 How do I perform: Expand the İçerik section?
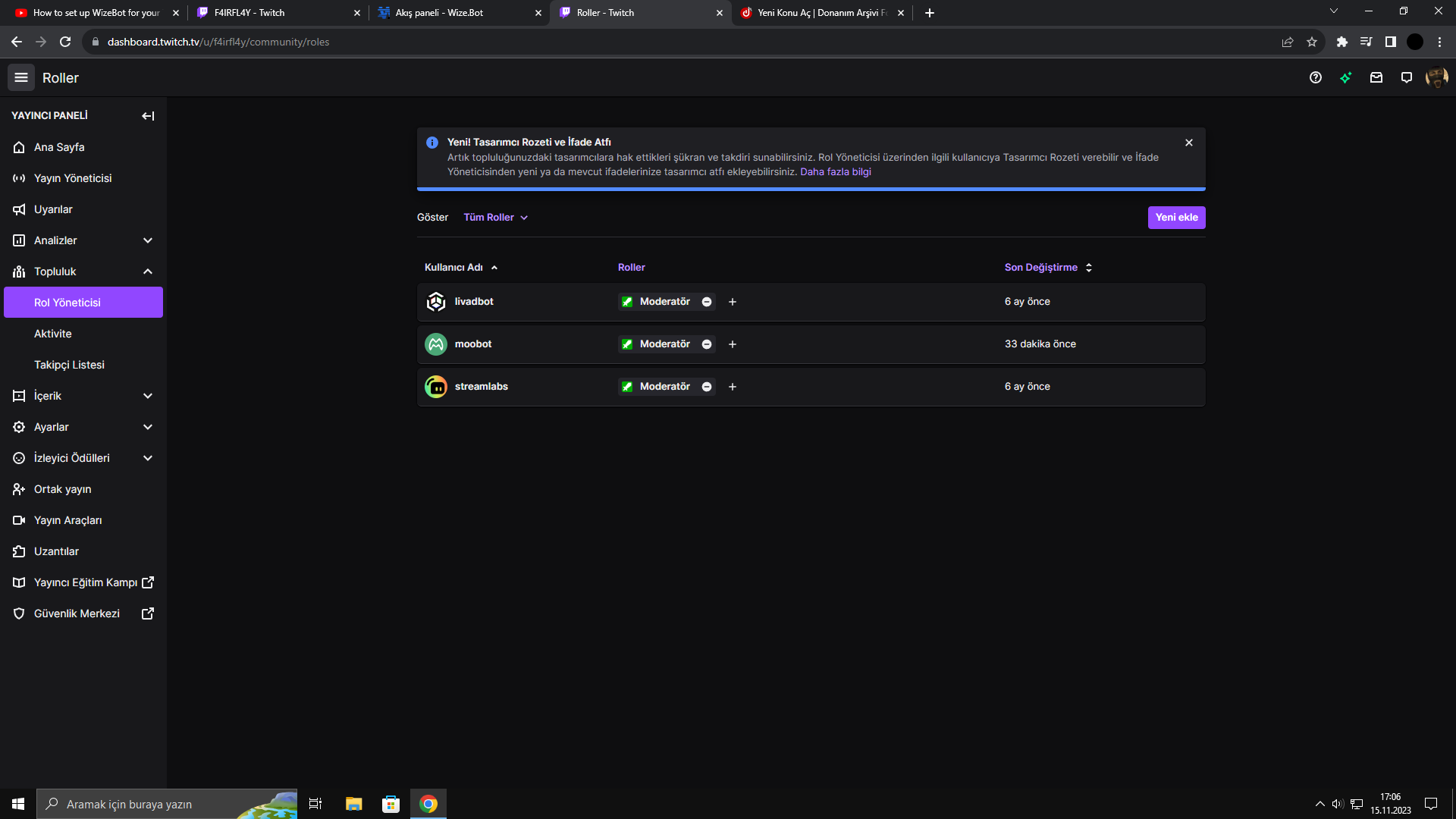(x=83, y=396)
